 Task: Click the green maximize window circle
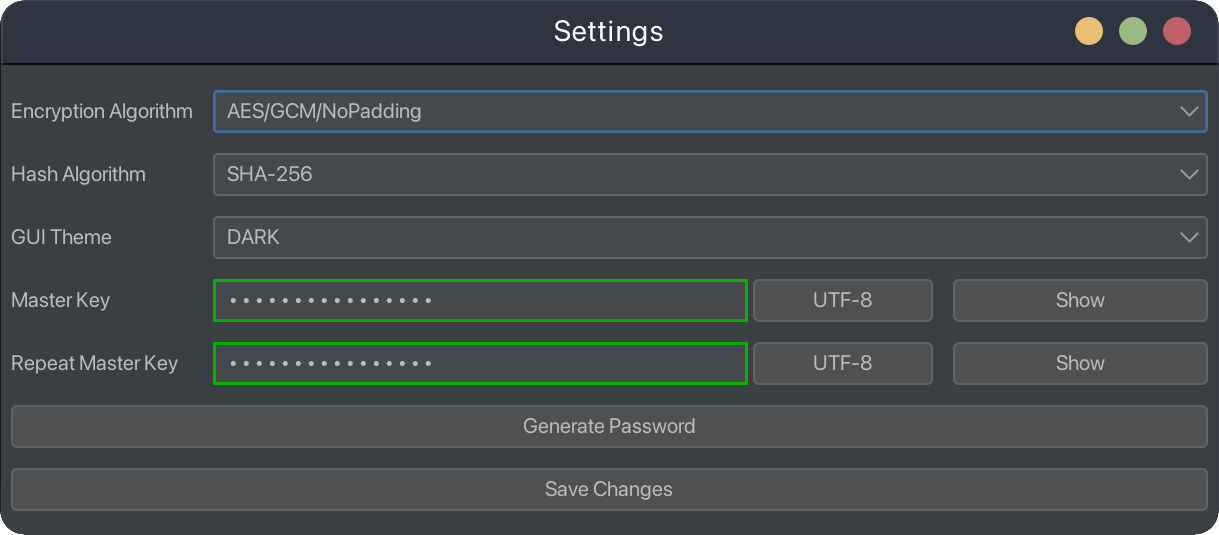(1133, 32)
